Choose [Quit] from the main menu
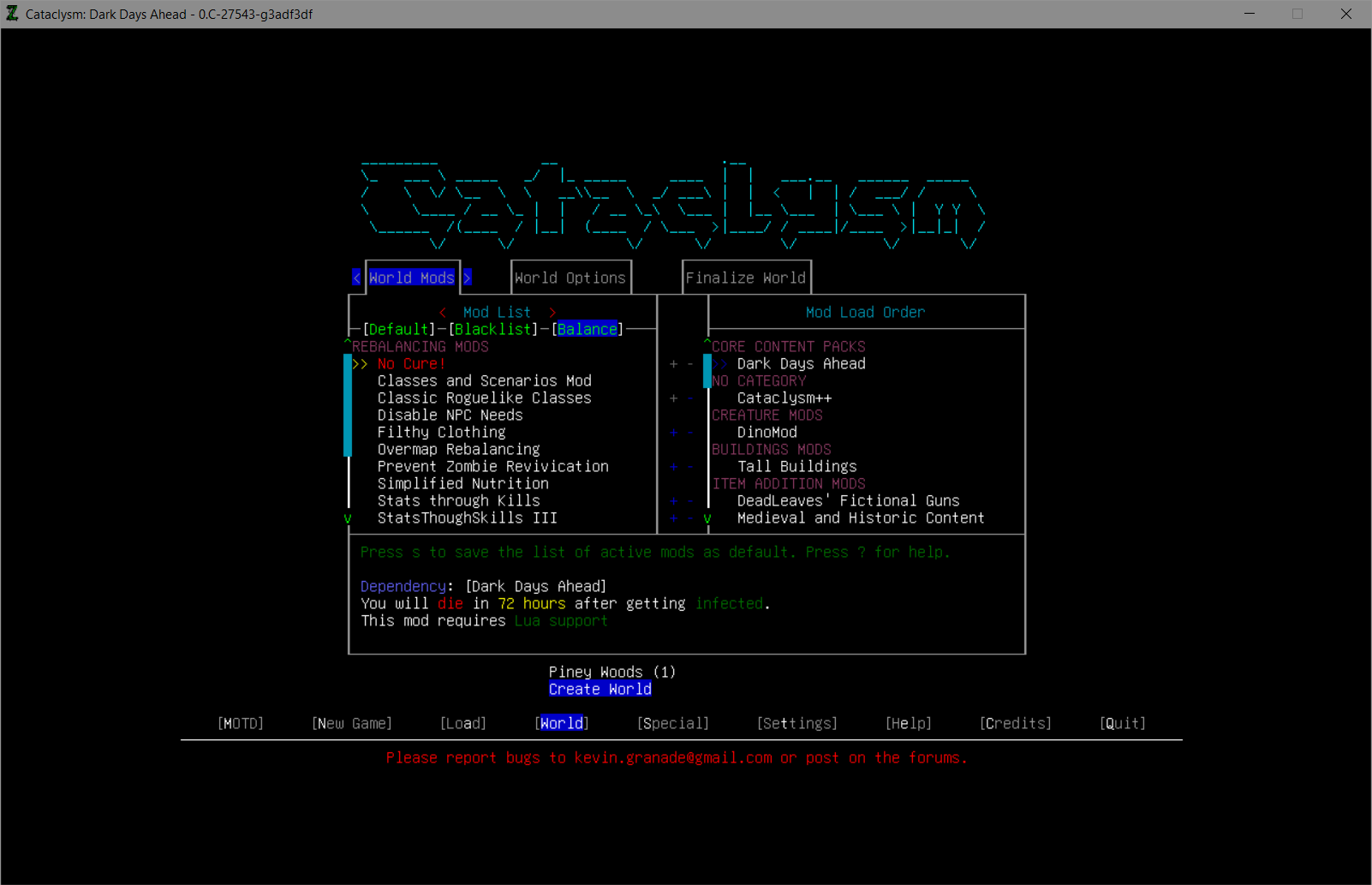This screenshot has height=885, width=1372. (x=1123, y=724)
